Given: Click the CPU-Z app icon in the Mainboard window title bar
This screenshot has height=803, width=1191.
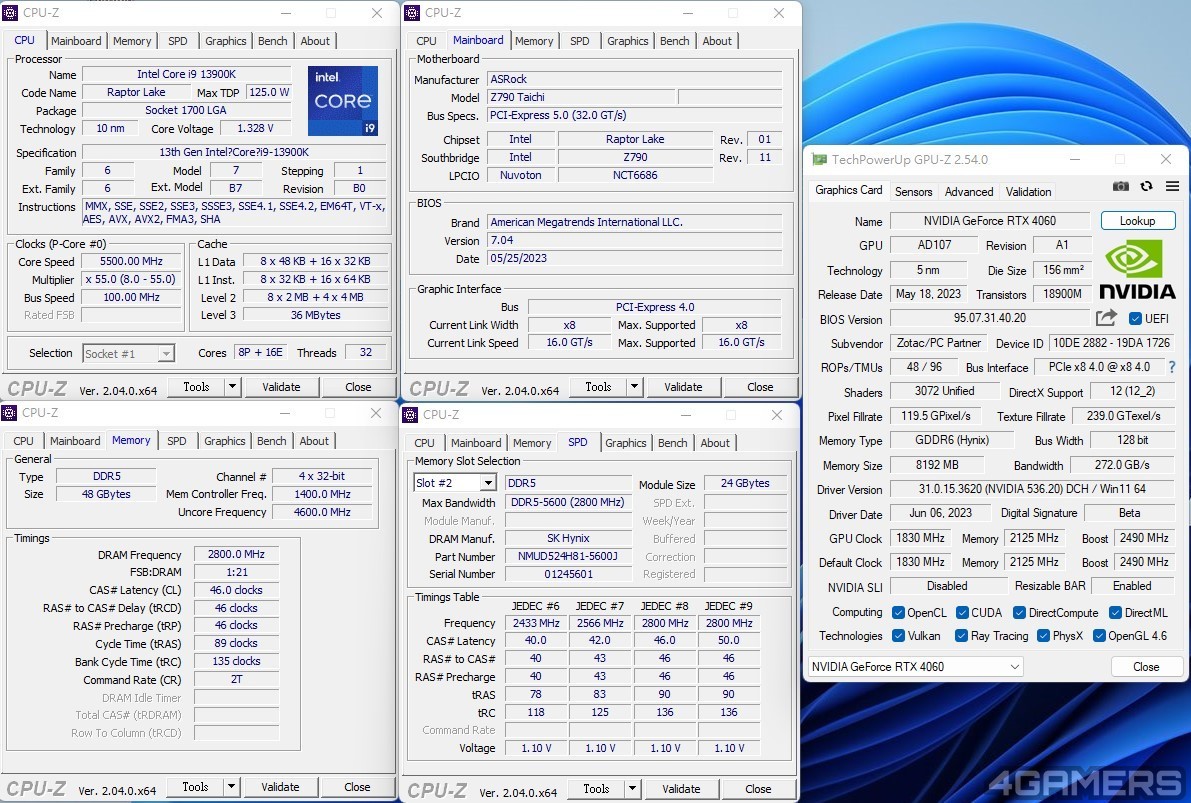Looking at the screenshot, I should (x=412, y=13).
